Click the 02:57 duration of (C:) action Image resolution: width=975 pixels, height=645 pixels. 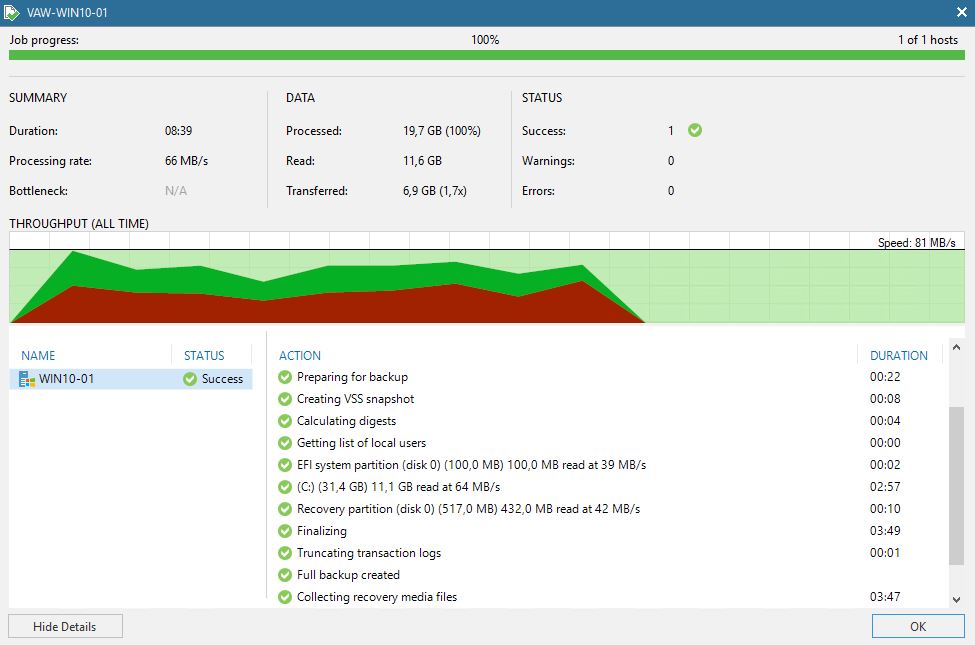(885, 487)
